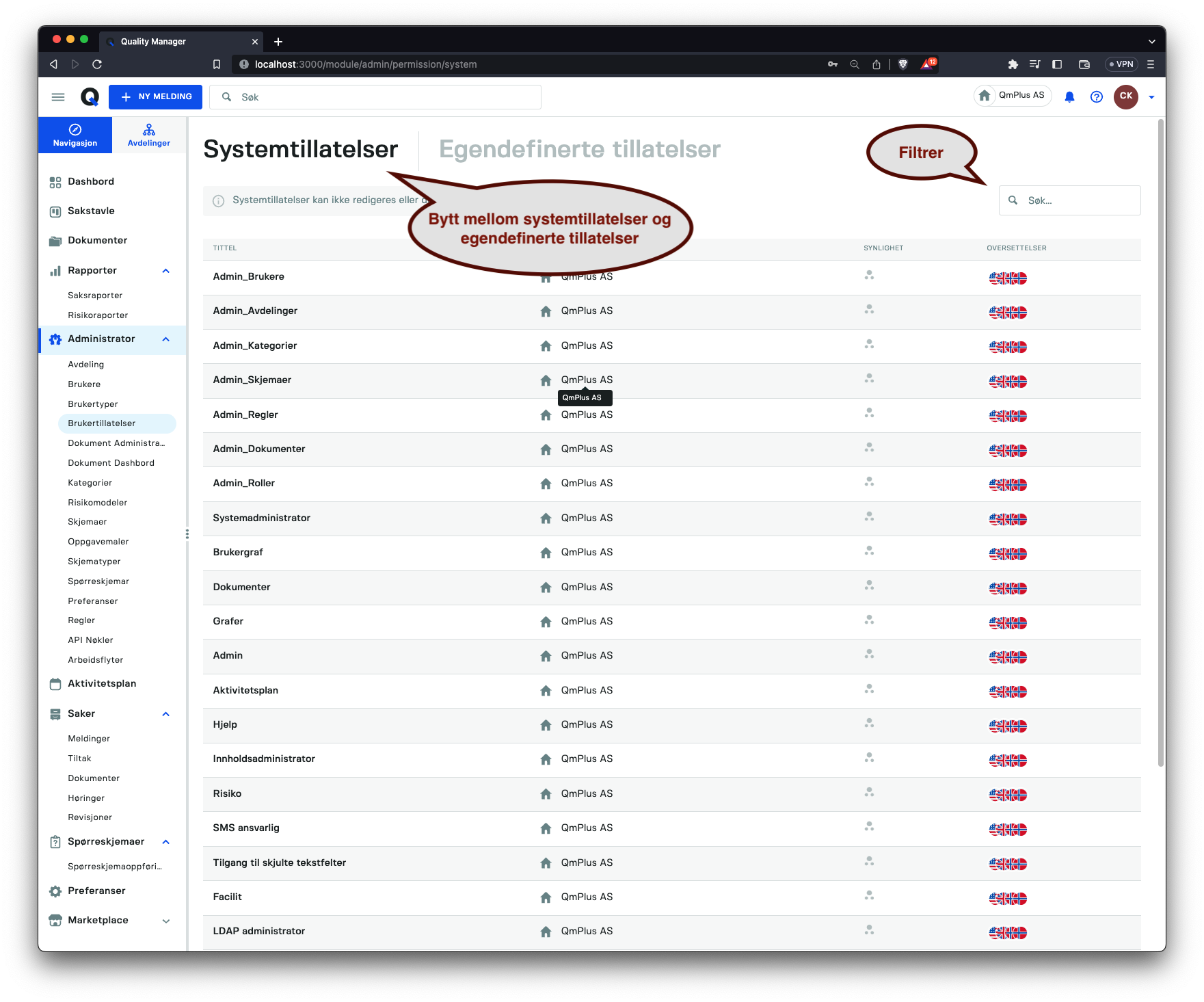Click the Admin_Dokumenter row title
This screenshot has height=1002, width=1204.
(259, 449)
